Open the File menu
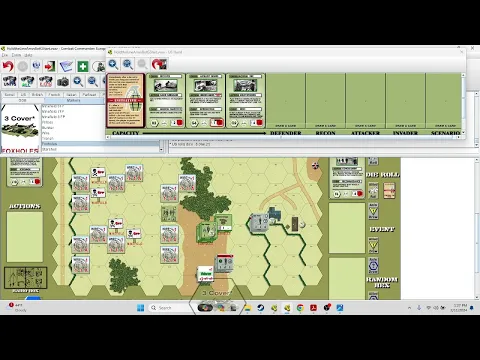This screenshot has width=480, height=360. [x=5, y=55]
